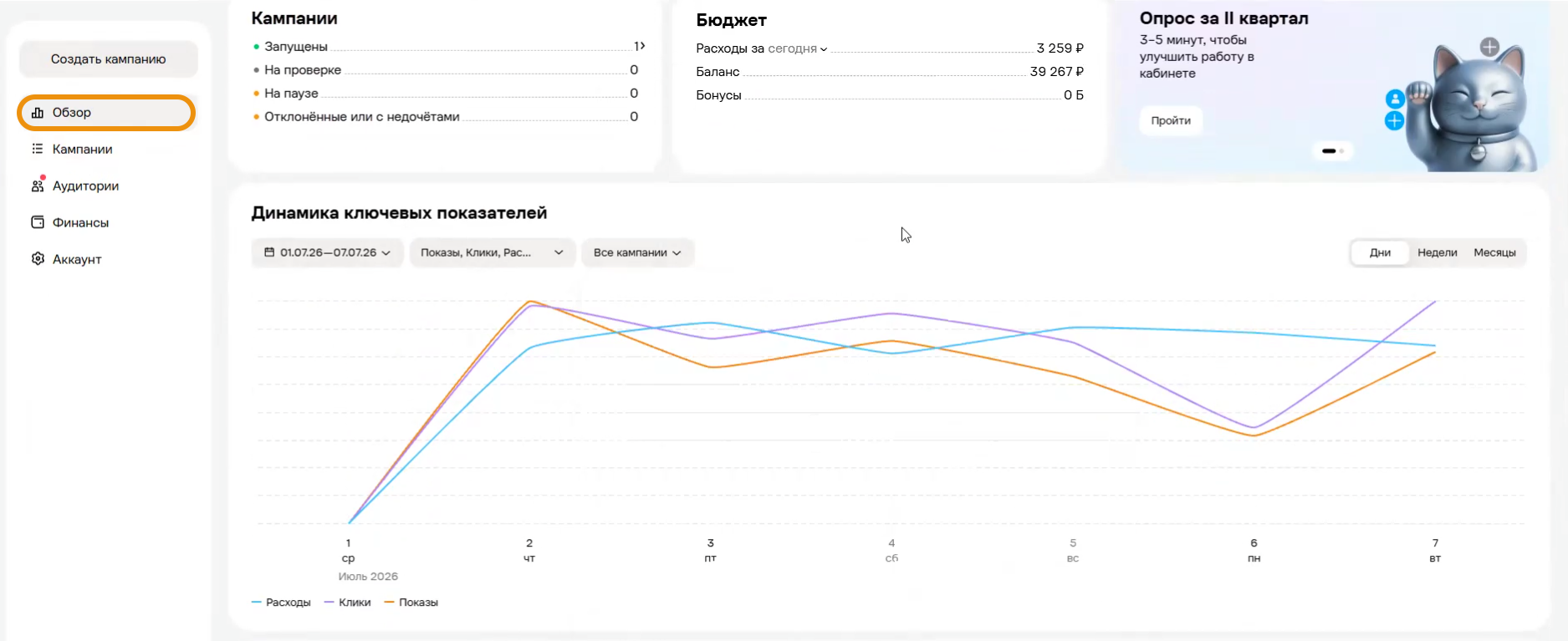
Task: Click the blue user icon beside the cat
Action: 1394,99
